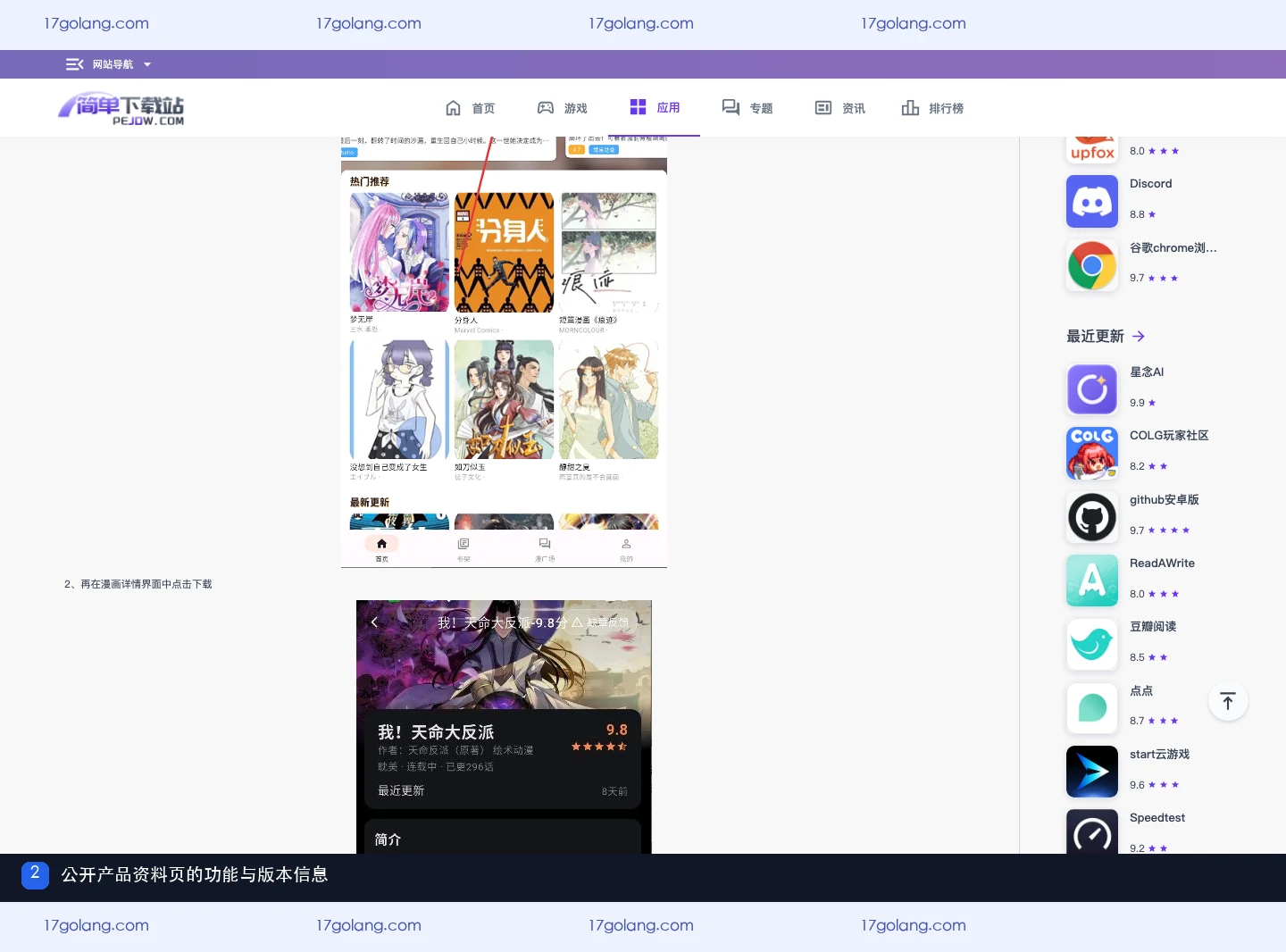Open the github安卓版 app icon
This screenshot has height=952, width=1286.
[x=1091, y=517]
